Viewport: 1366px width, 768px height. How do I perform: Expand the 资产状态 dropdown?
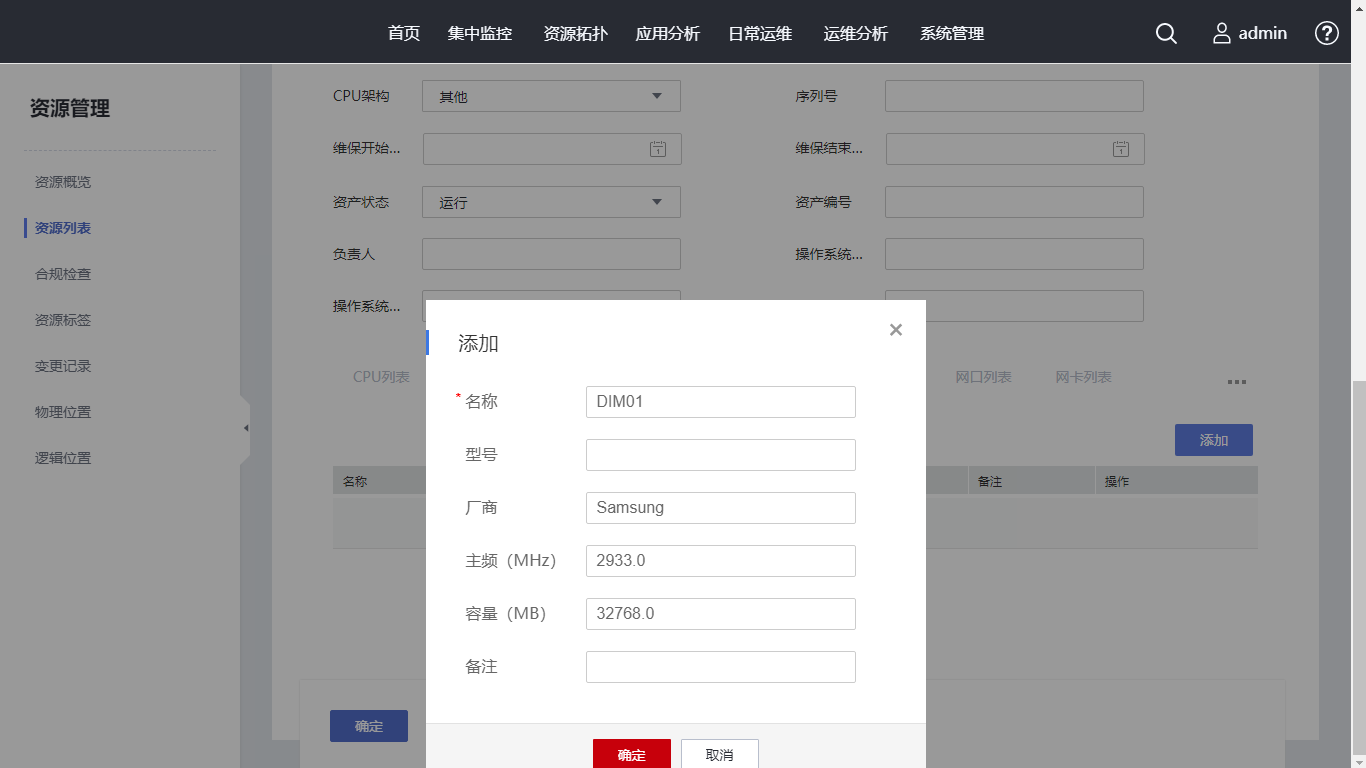click(x=656, y=202)
